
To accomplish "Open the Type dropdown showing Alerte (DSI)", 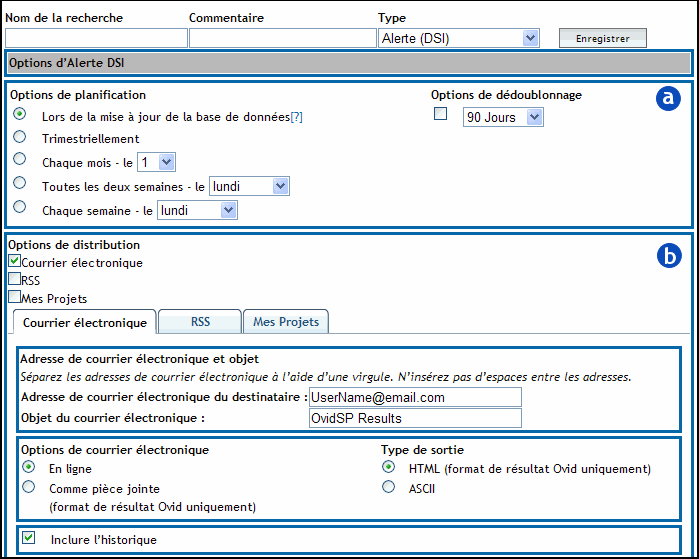I will click(459, 38).
